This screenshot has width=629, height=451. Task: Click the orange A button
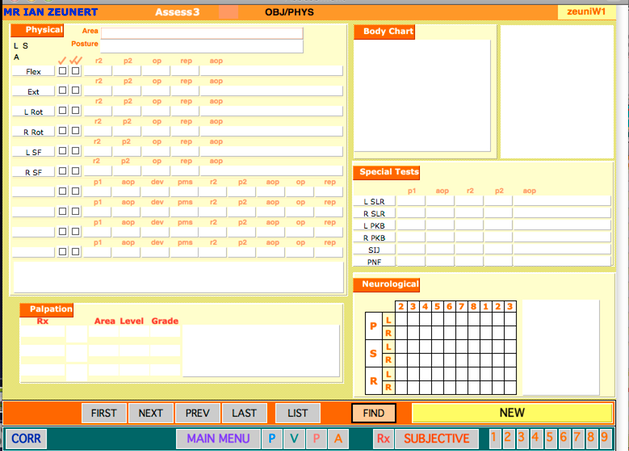(x=338, y=439)
